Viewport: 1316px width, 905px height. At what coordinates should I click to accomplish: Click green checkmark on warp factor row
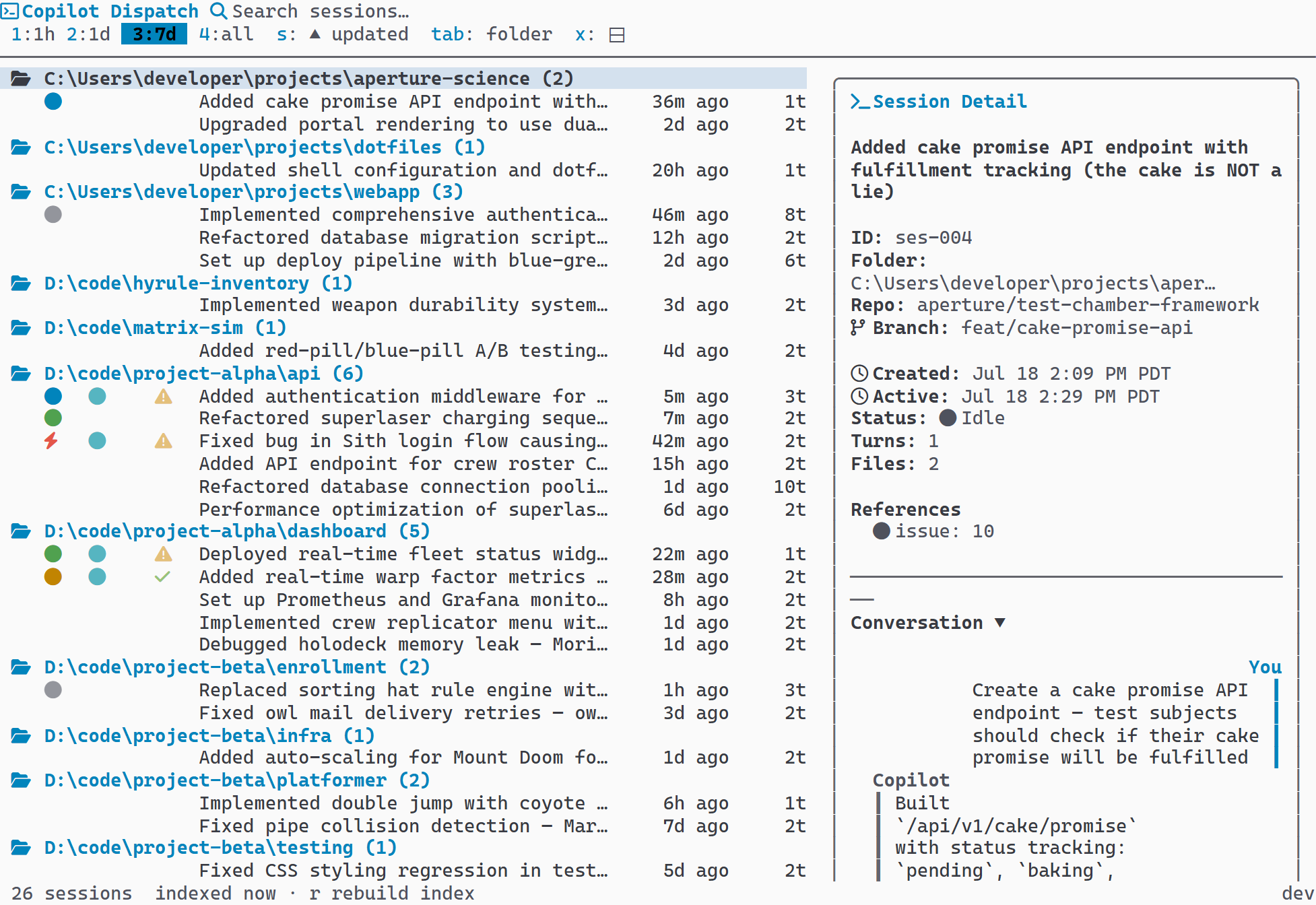162,576
